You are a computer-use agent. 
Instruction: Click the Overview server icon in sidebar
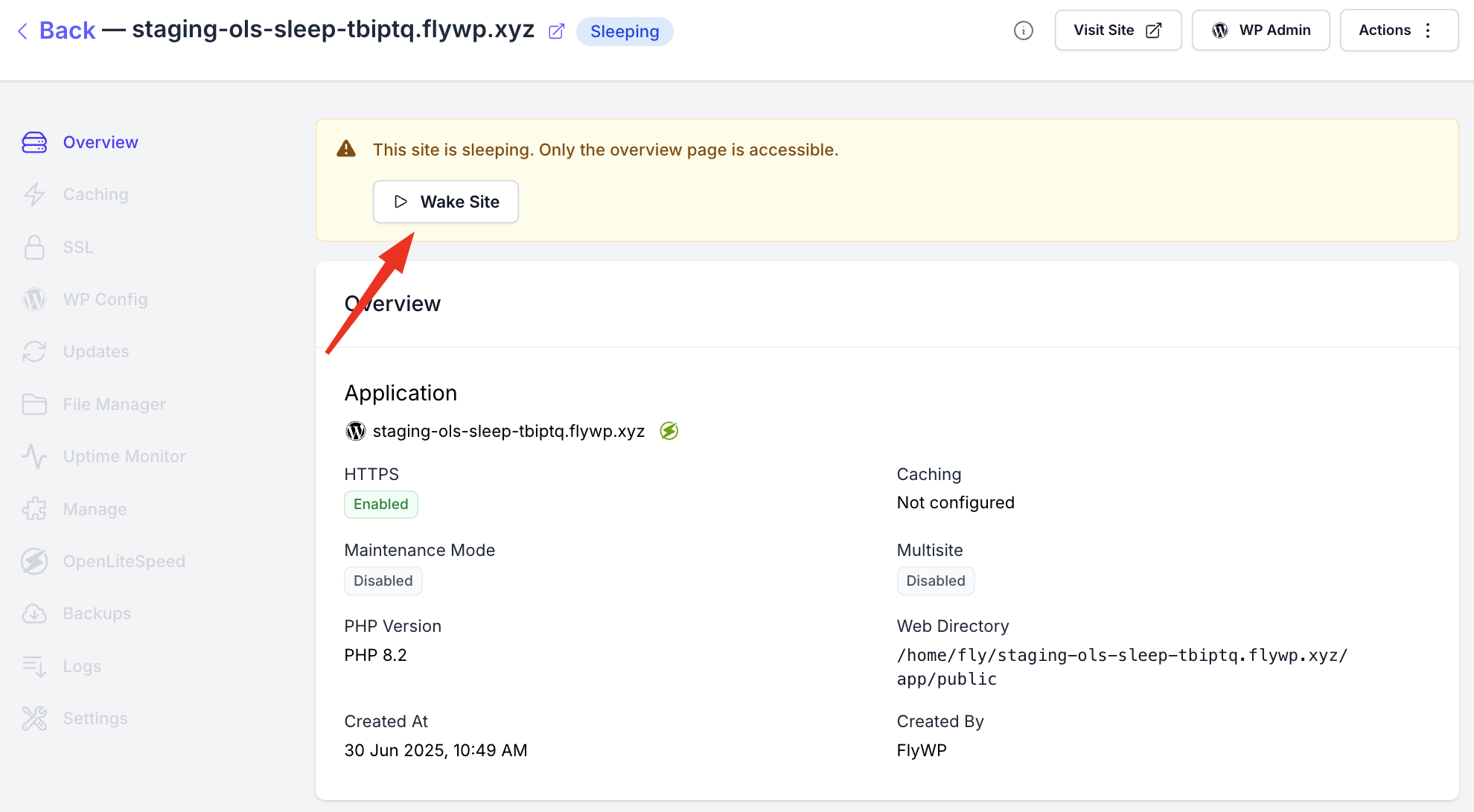point(34,142)
